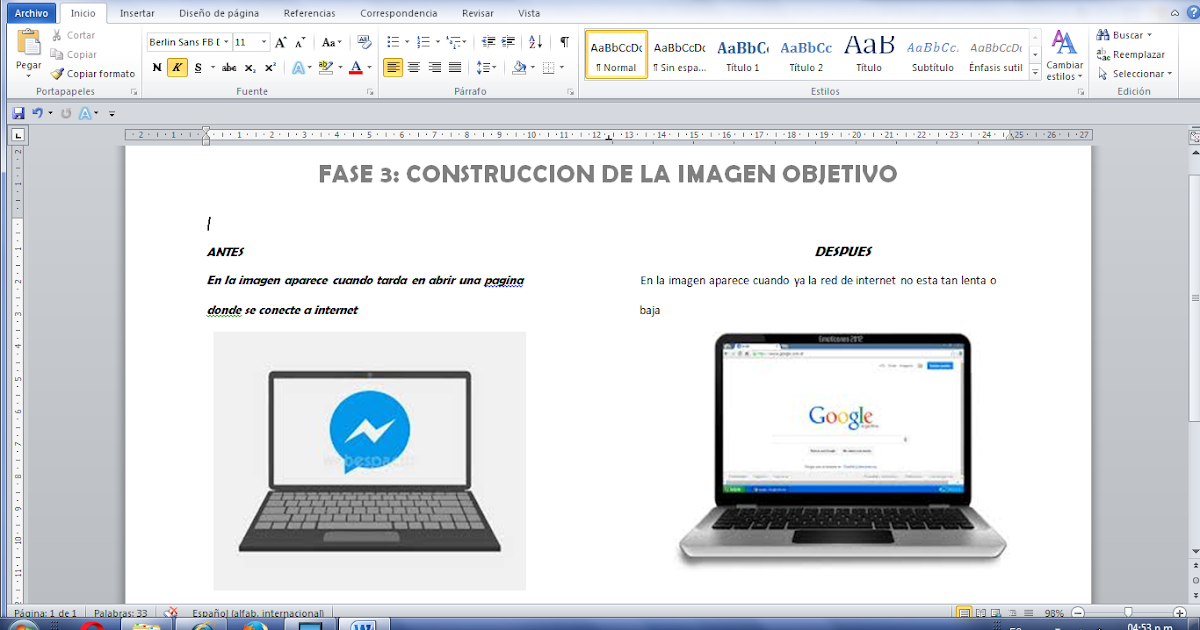Apply text highlight color
The height and width of the screenshot is (630, 1200).
pyautogui.click(x=324, y=67)
